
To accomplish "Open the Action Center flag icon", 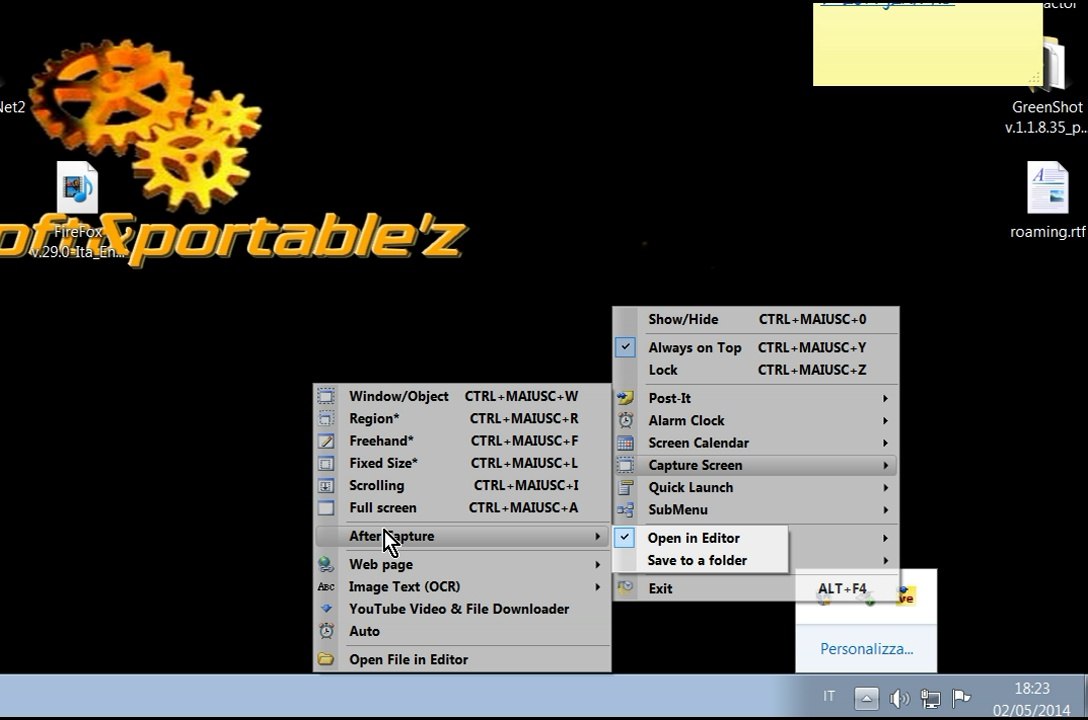I will pyautogui.click(x=961, y=697).
